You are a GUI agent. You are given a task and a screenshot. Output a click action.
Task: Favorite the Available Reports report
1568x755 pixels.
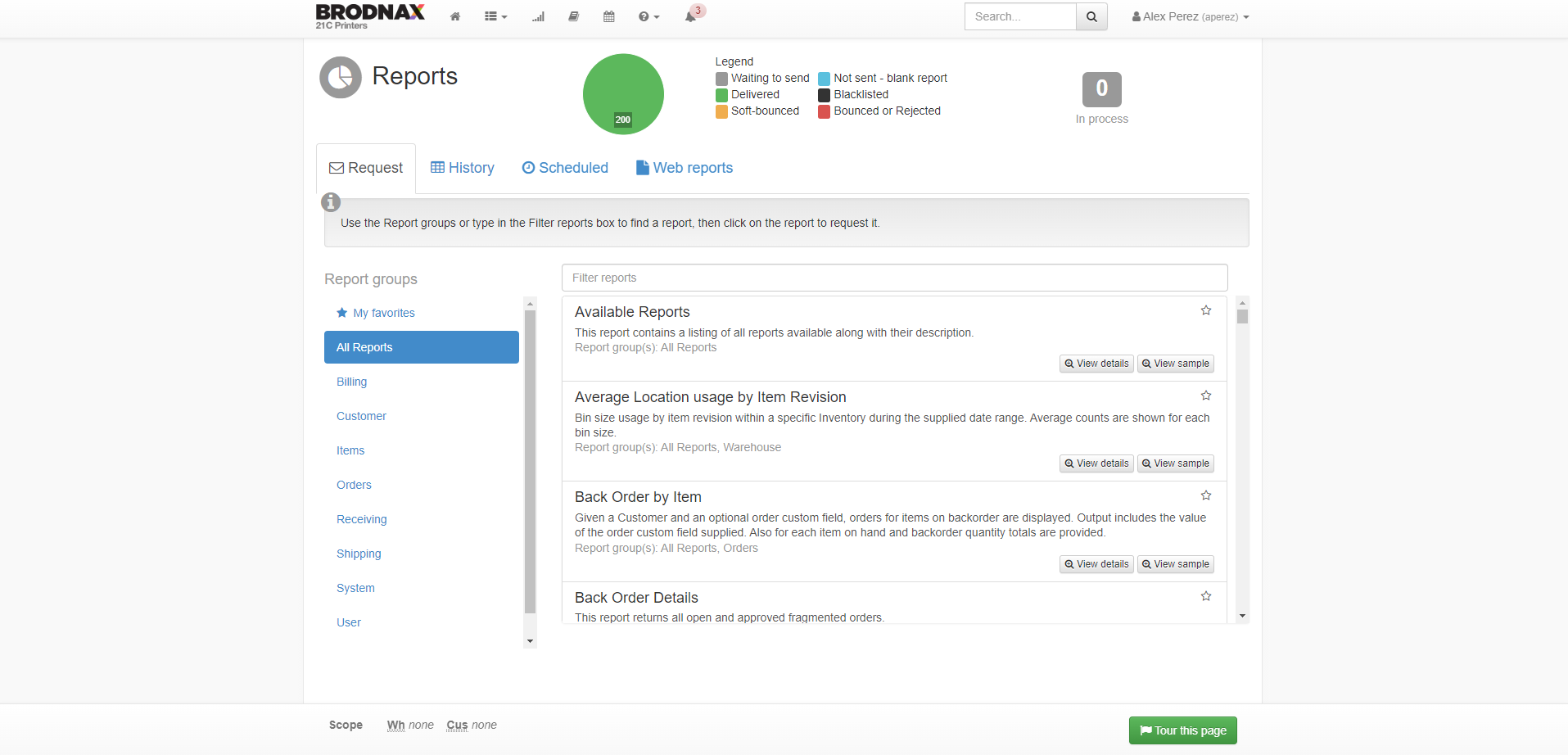pyautogui.click(x=1206, y=310)
